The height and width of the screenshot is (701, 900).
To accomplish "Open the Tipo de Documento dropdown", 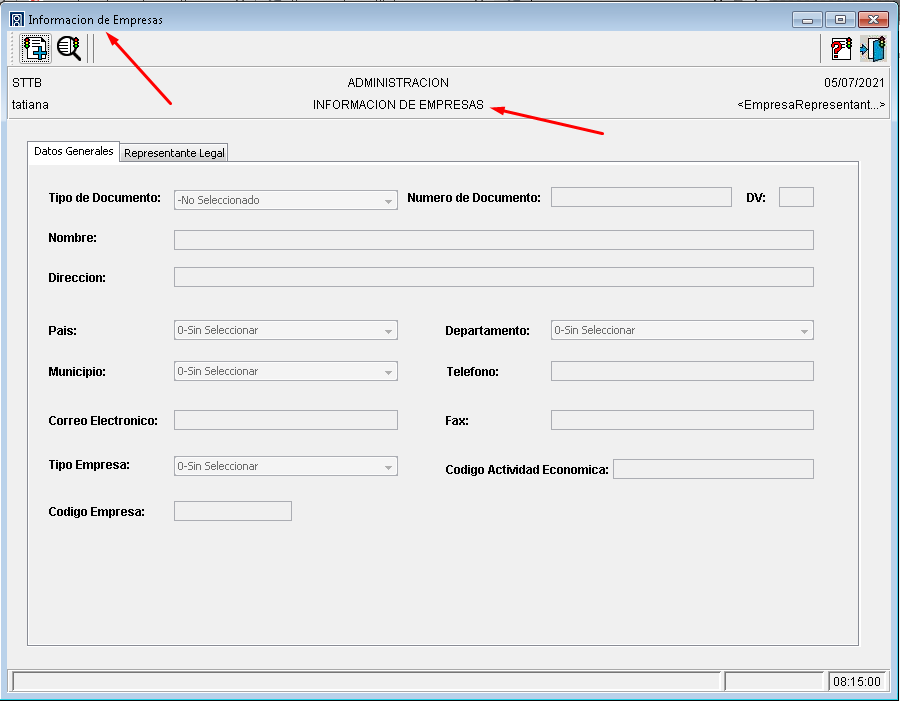I will [286, 200].
